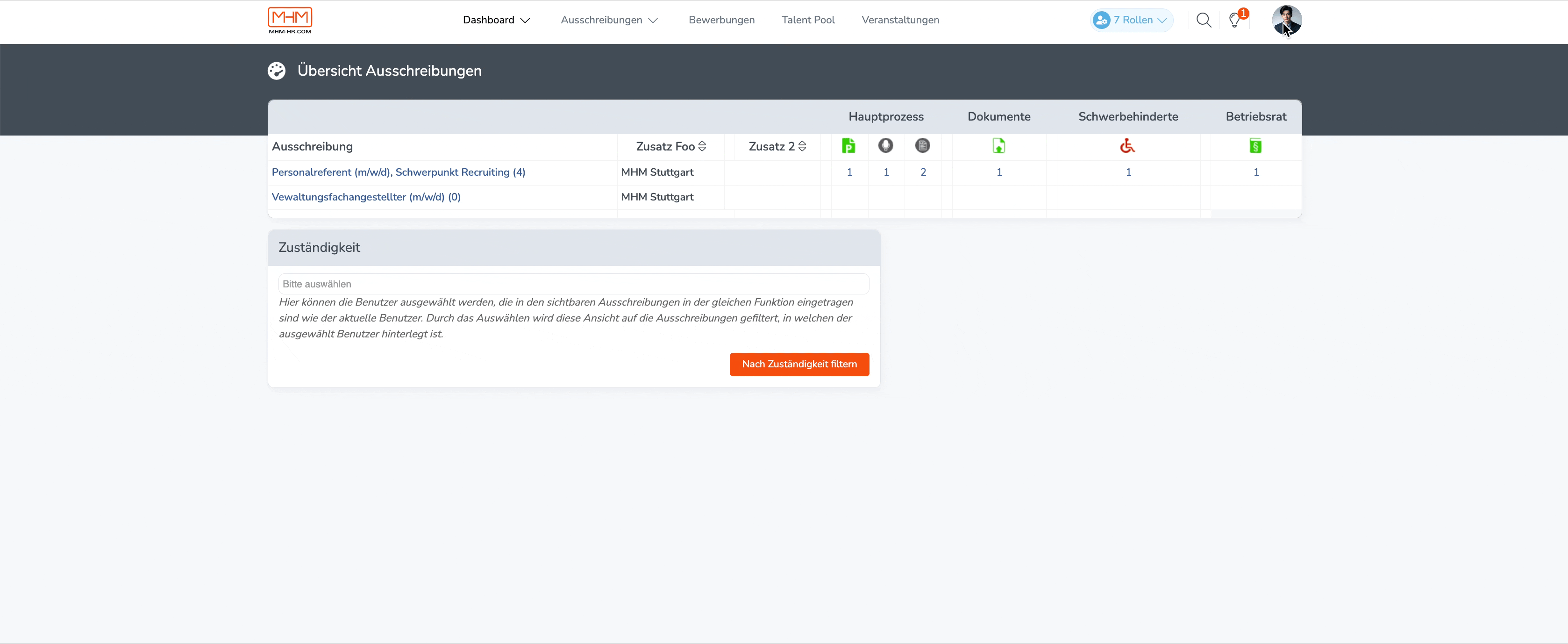Expand the Ausschreibungen menu
1568x644 pixels.
click(x=609, y=20)
